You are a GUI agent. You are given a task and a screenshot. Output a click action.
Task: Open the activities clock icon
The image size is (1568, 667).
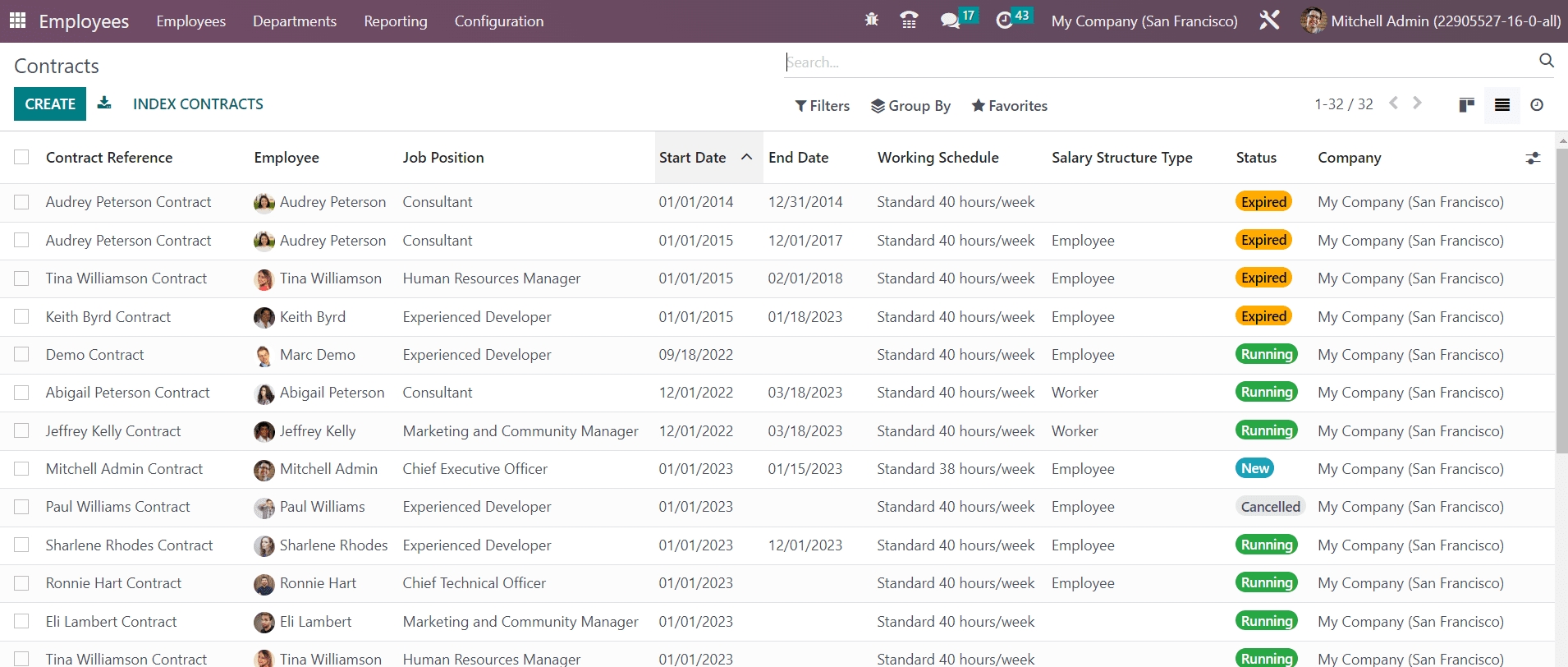coord(1004,21)
